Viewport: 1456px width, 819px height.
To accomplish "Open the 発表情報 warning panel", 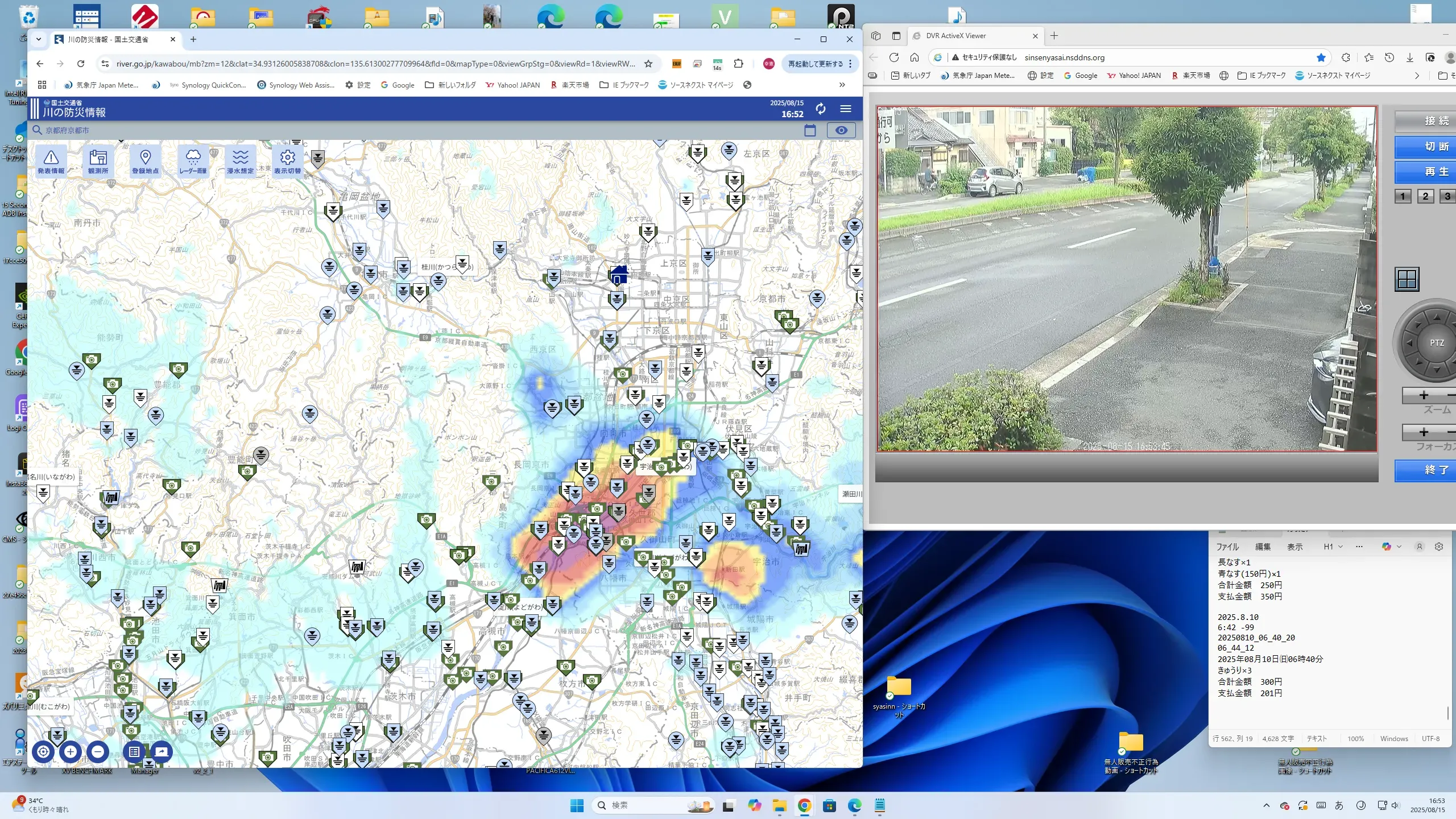I will [51, 161].
